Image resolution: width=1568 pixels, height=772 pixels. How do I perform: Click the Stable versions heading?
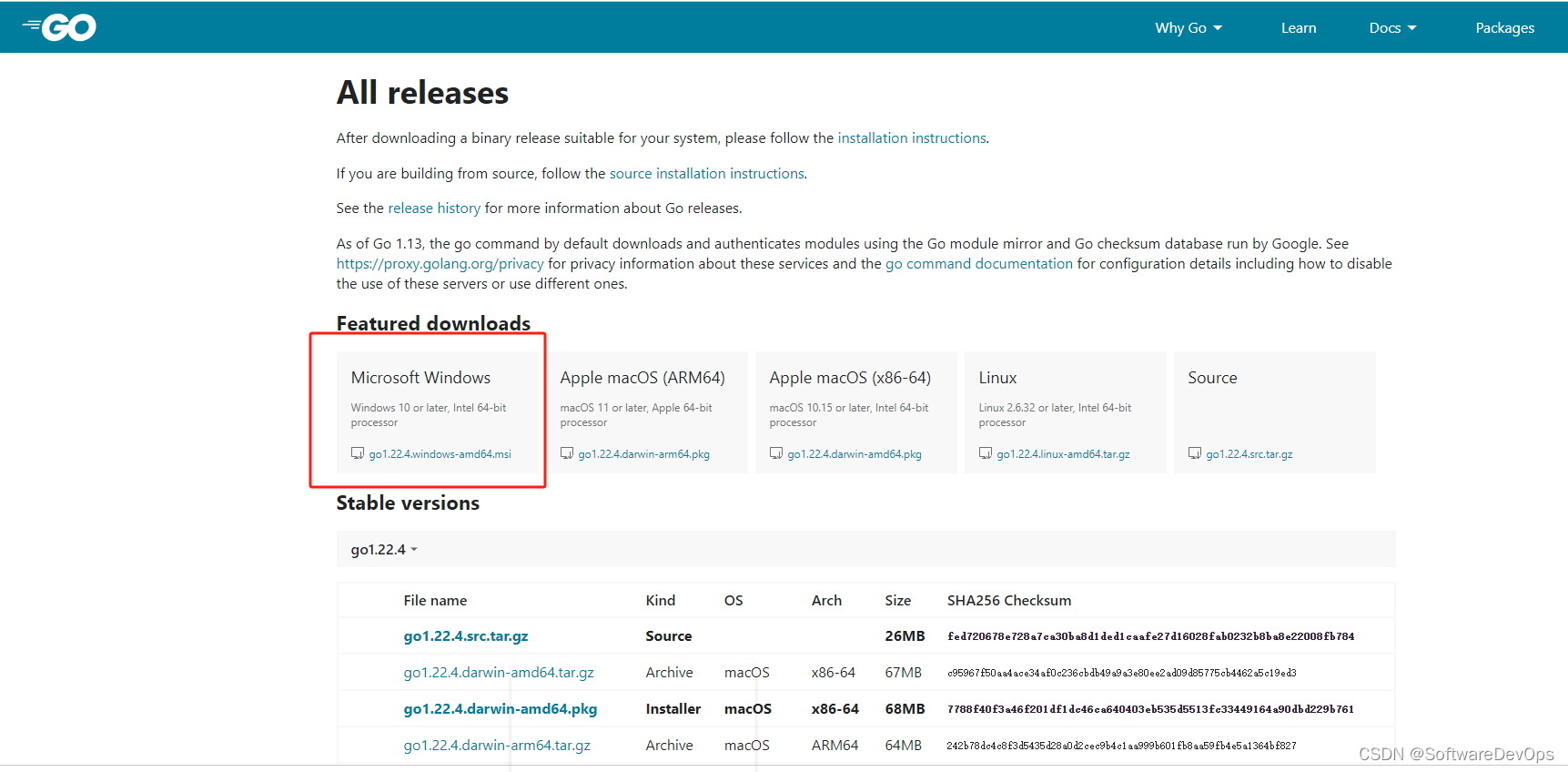408,503
